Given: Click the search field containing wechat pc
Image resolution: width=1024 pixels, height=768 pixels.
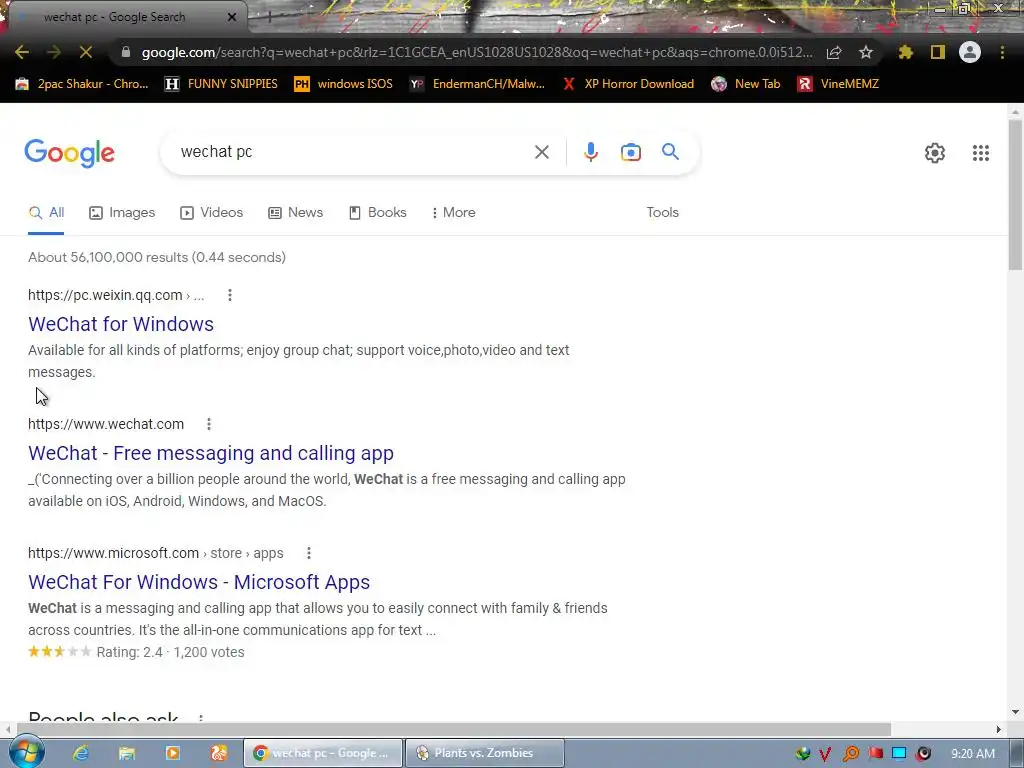Looking at the screenshot, I should [353, 152].
